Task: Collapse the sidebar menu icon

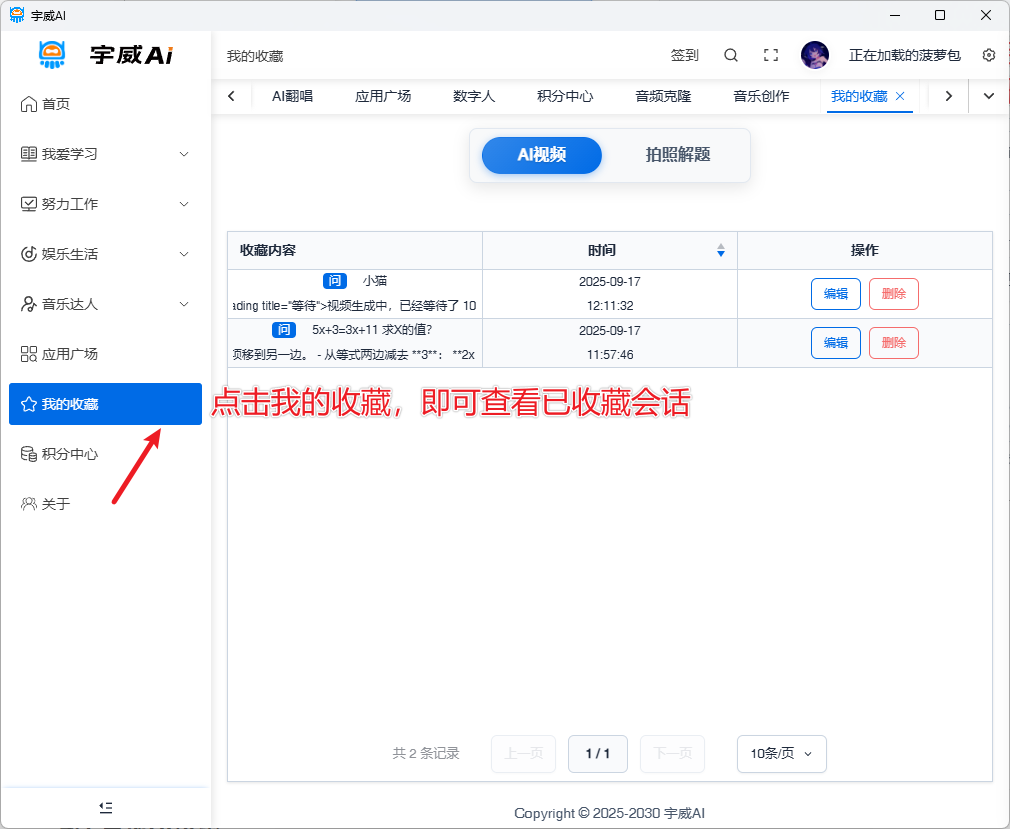Action: point(106,807)
